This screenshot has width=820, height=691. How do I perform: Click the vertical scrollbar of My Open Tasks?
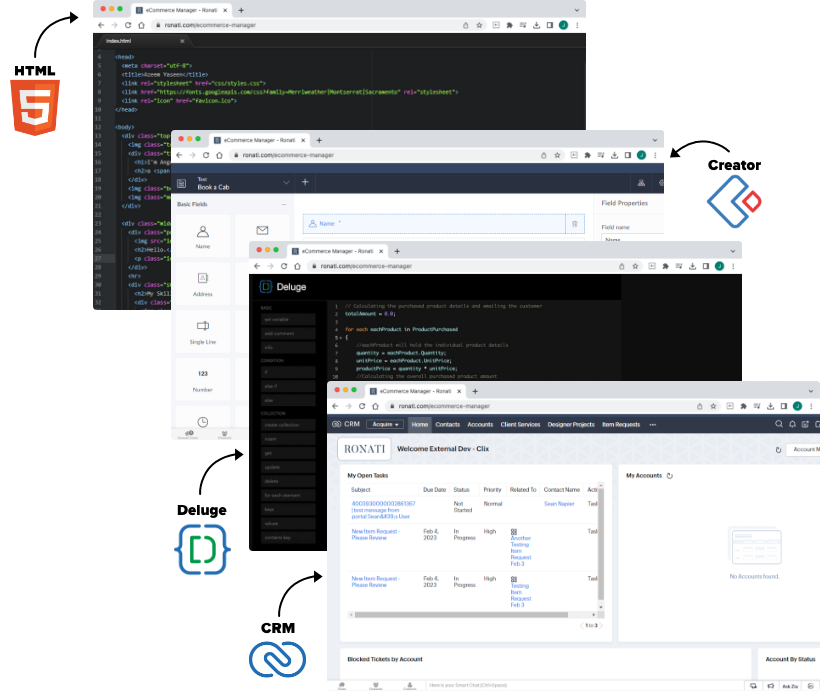pyautogui.click(x=601, y=544)
